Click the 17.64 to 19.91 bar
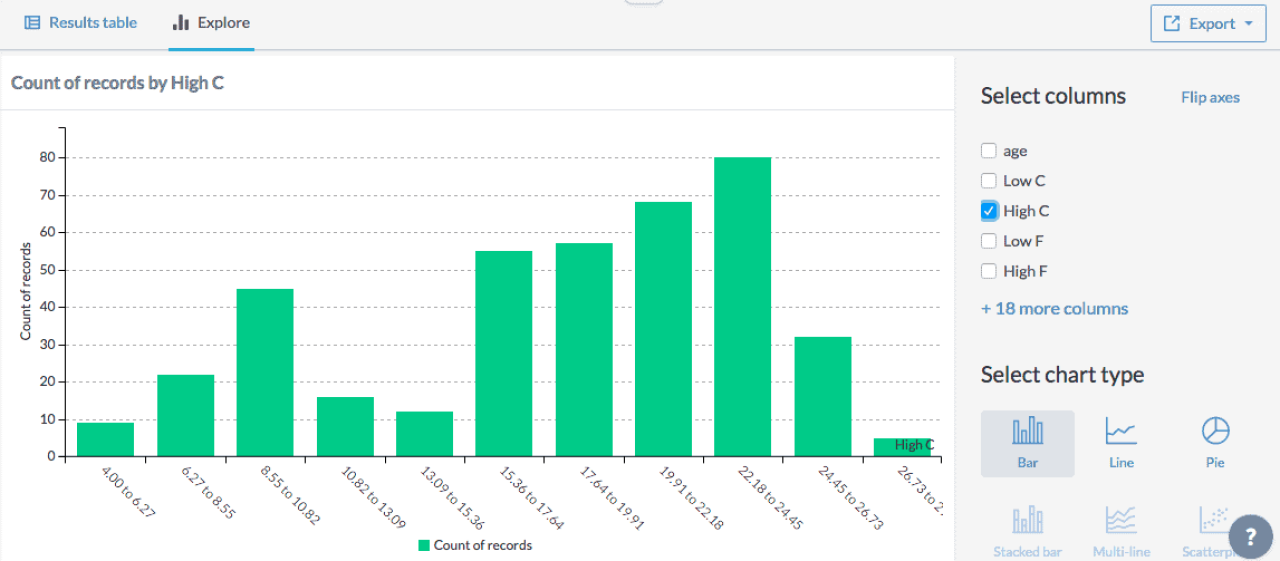1280x561 pixels. 584,350
